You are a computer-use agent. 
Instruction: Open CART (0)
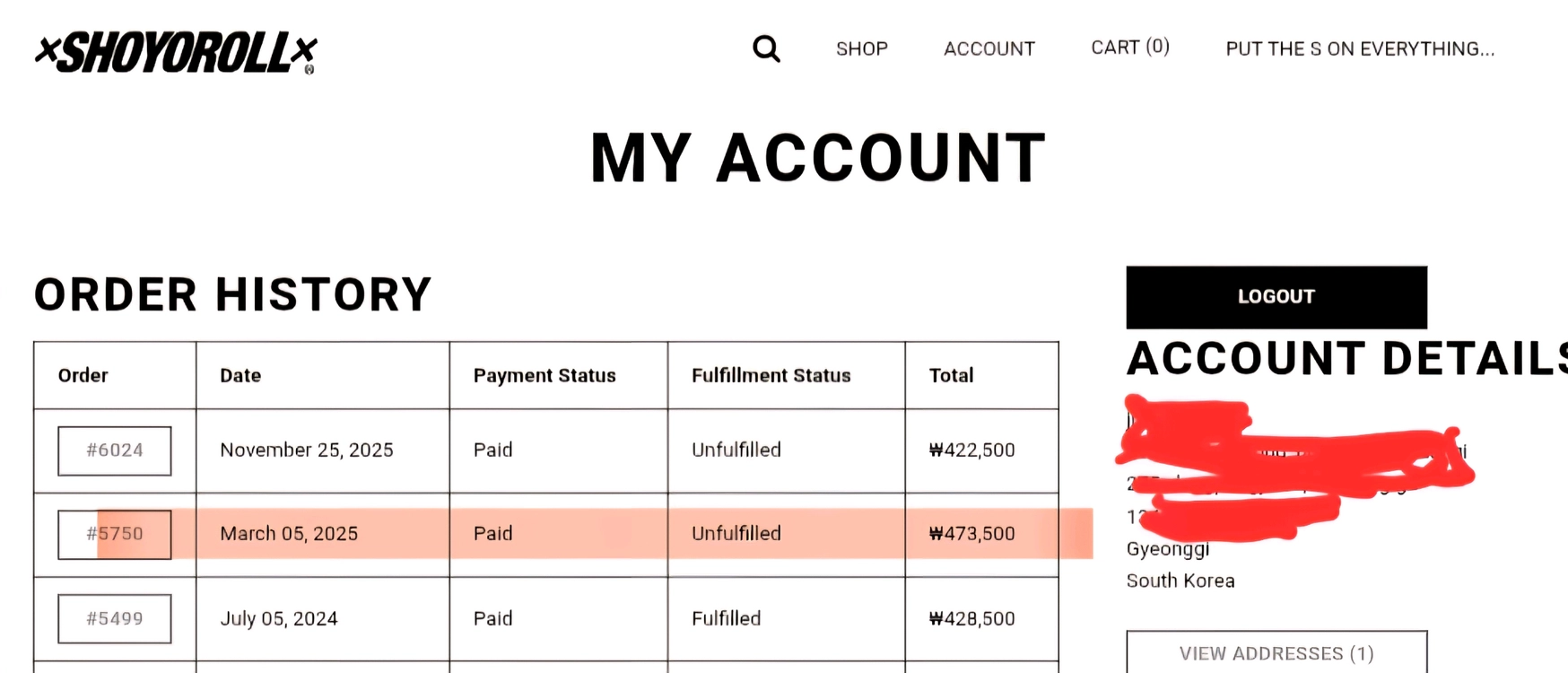click(1130, 47)
